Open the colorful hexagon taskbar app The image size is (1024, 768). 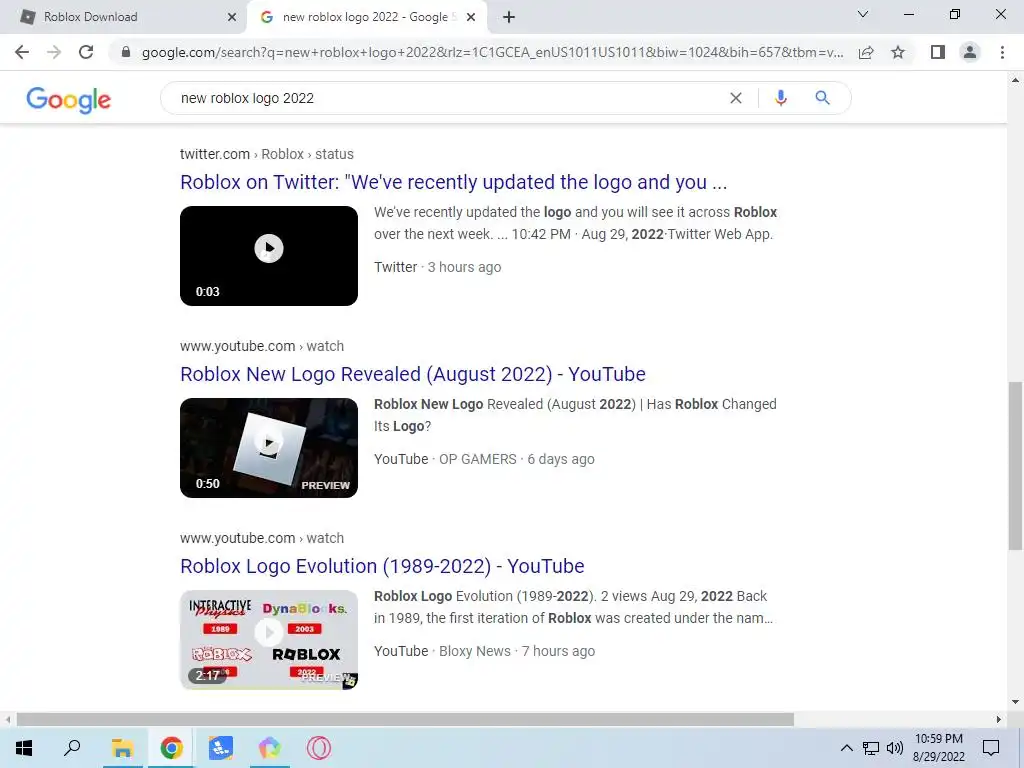coord(270,748)
